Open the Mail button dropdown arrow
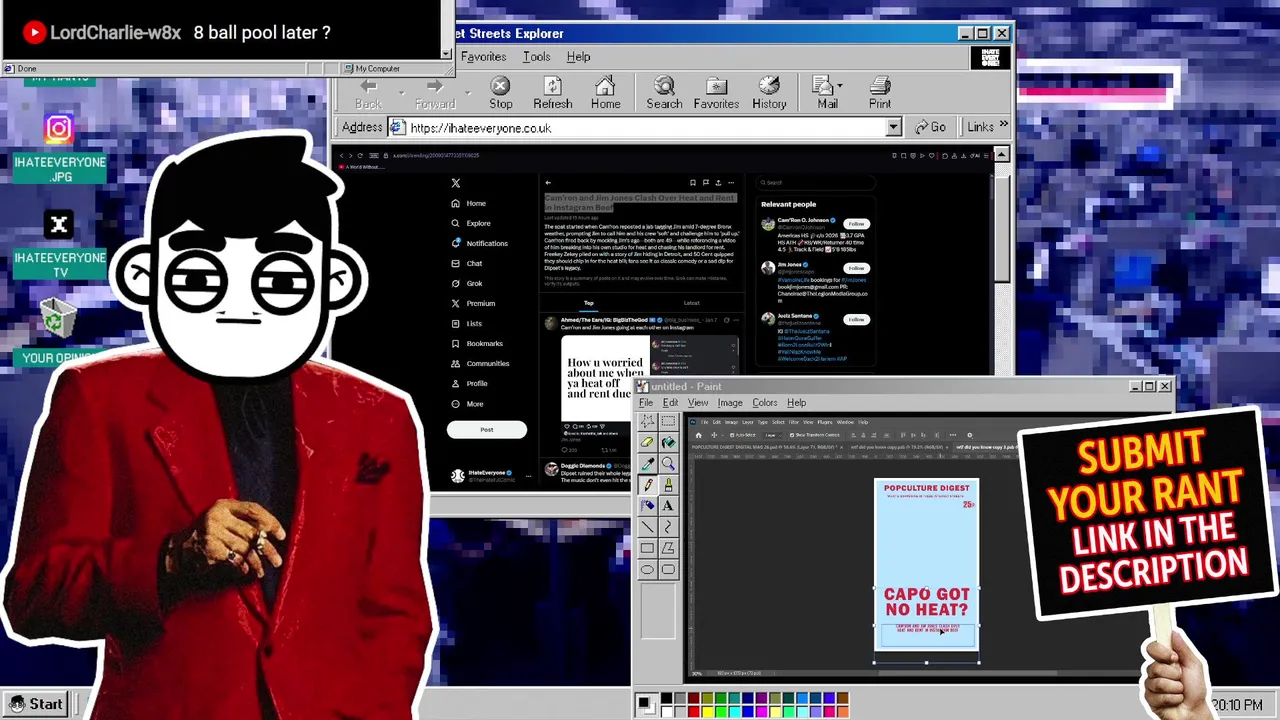 pyautogui.click(x=841, y=86)
